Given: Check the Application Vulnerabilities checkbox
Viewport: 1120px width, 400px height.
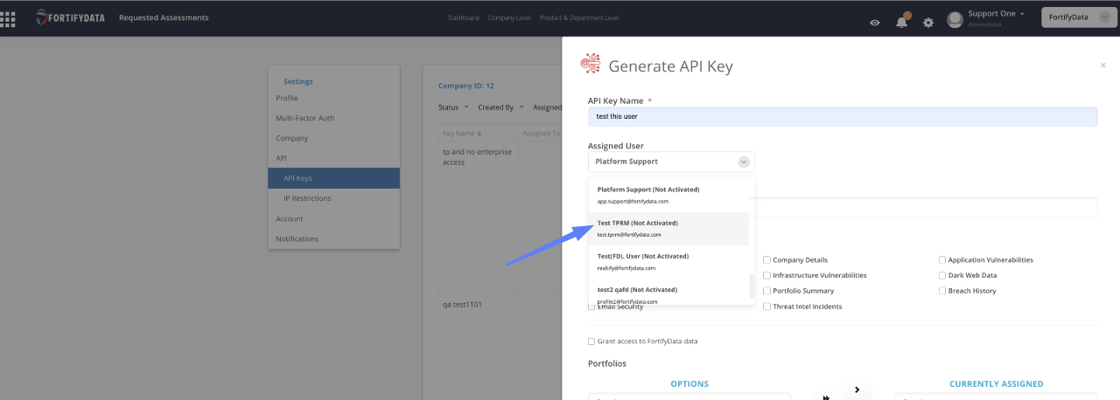Looking at the screenshot, I should (x=942, y=260).
